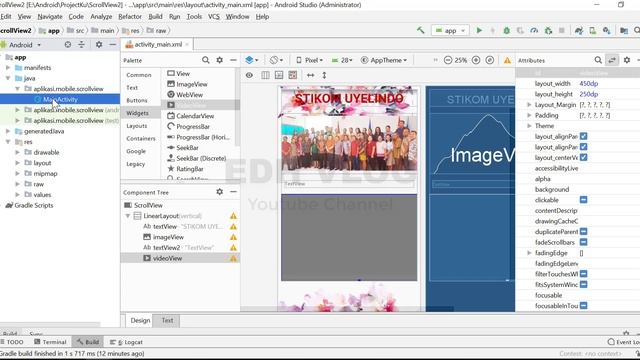Open the Terminal tool window
This screenshot has height=360, width=640.
point(50,342)
